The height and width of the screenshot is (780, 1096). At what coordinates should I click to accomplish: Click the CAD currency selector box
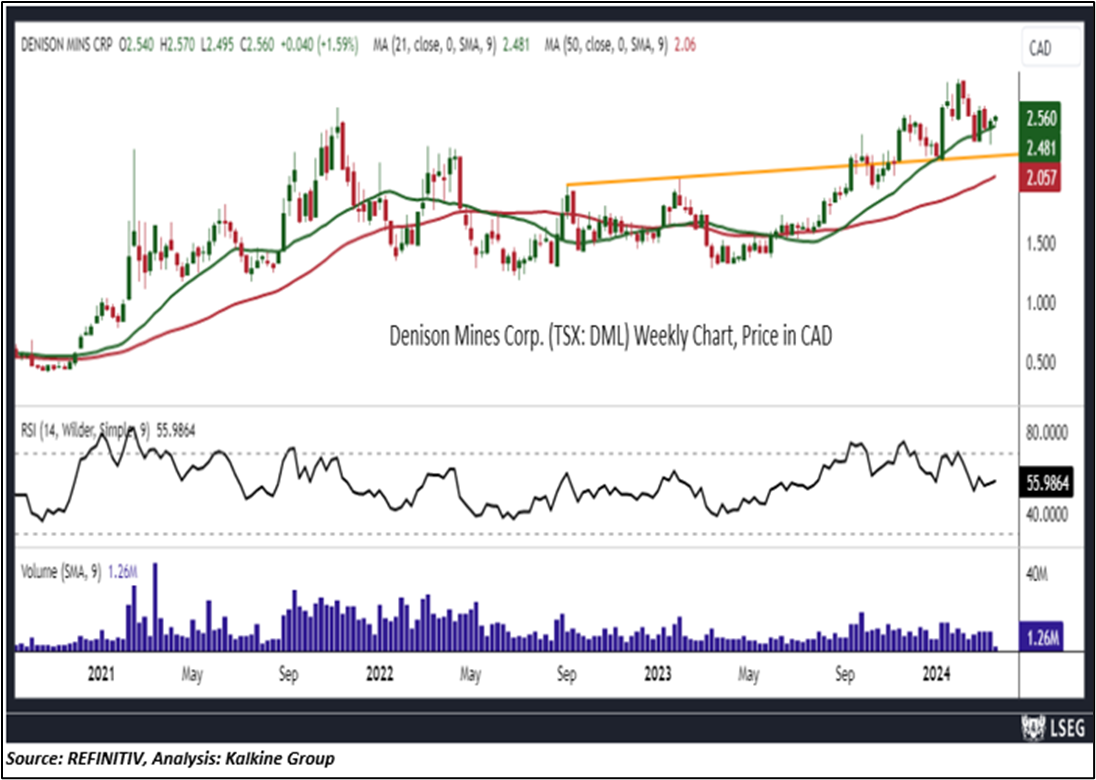coord(1051,48)
